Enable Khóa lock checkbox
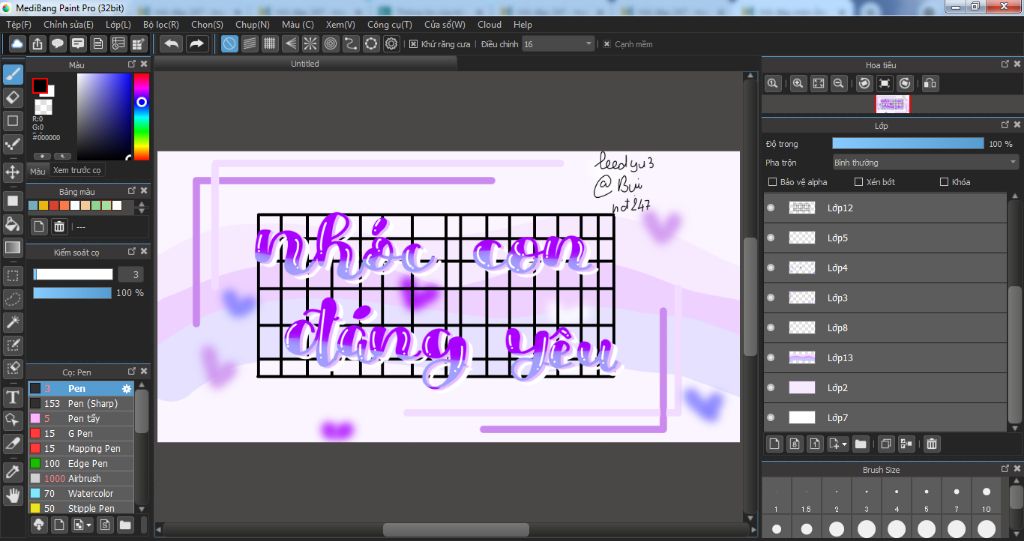The height and width of the screenshot is (541, 1024). [x=944, y=182]
